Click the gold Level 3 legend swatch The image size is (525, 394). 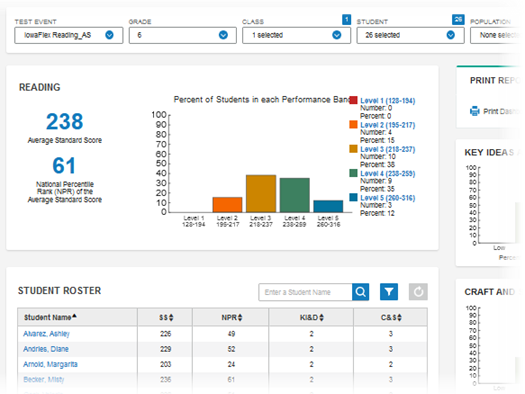click(353, 149)
